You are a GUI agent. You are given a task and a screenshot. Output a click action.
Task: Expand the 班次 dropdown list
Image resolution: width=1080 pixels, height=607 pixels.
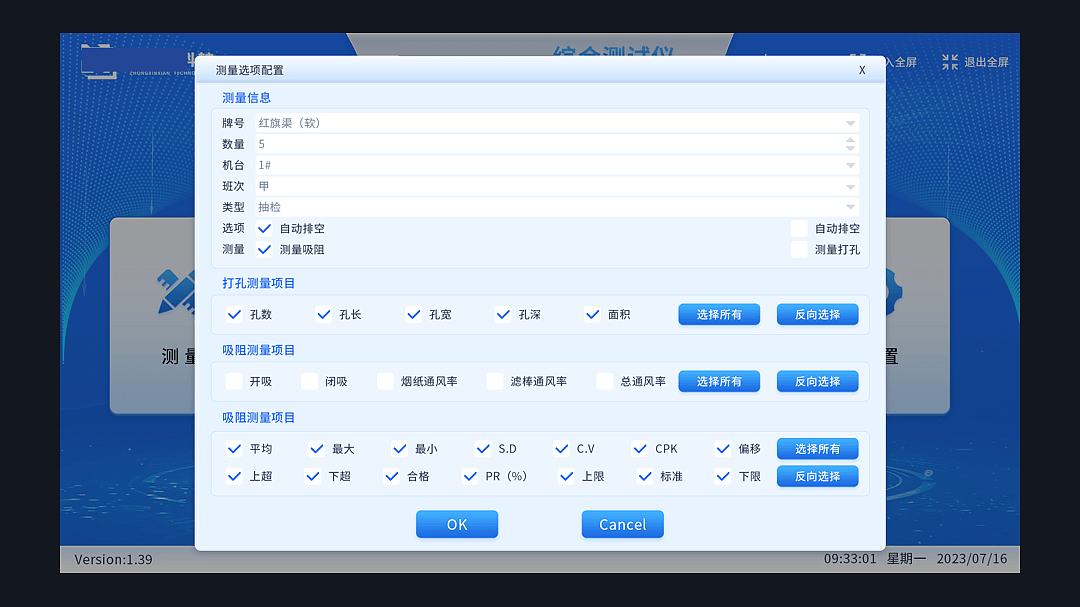(x=850, y=186)
